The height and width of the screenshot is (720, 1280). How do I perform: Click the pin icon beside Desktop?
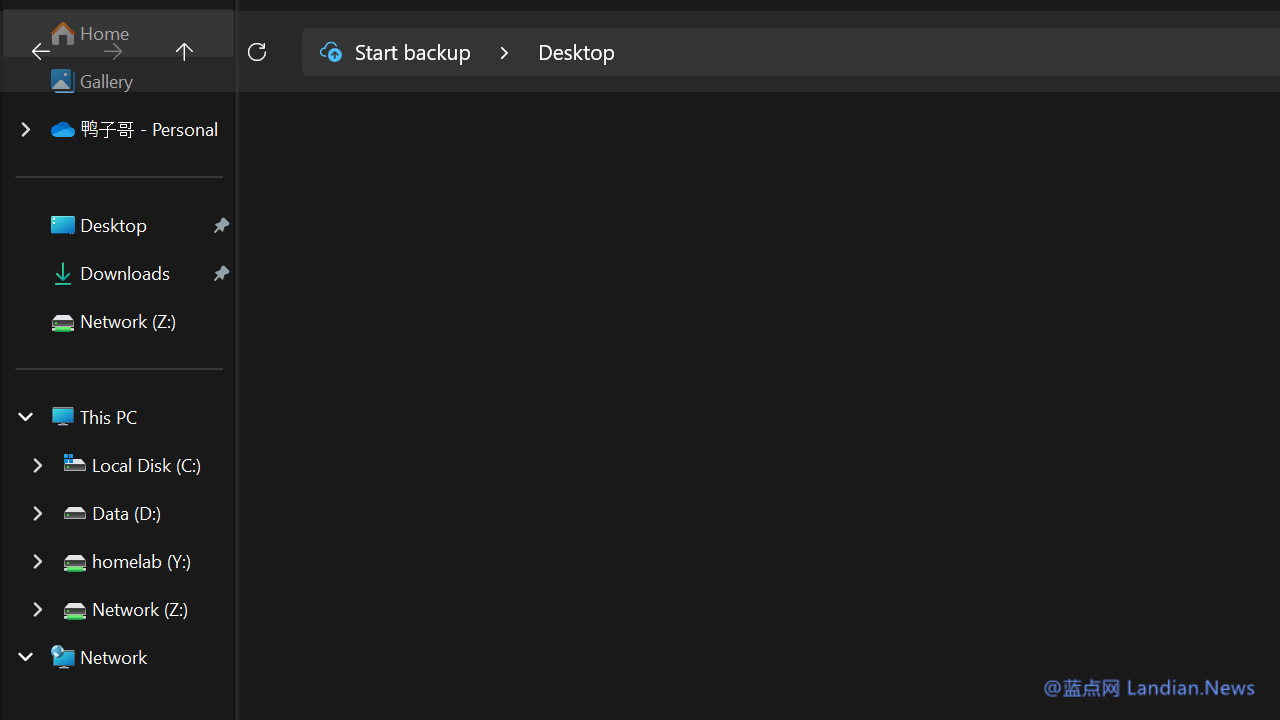click(221, 226)
